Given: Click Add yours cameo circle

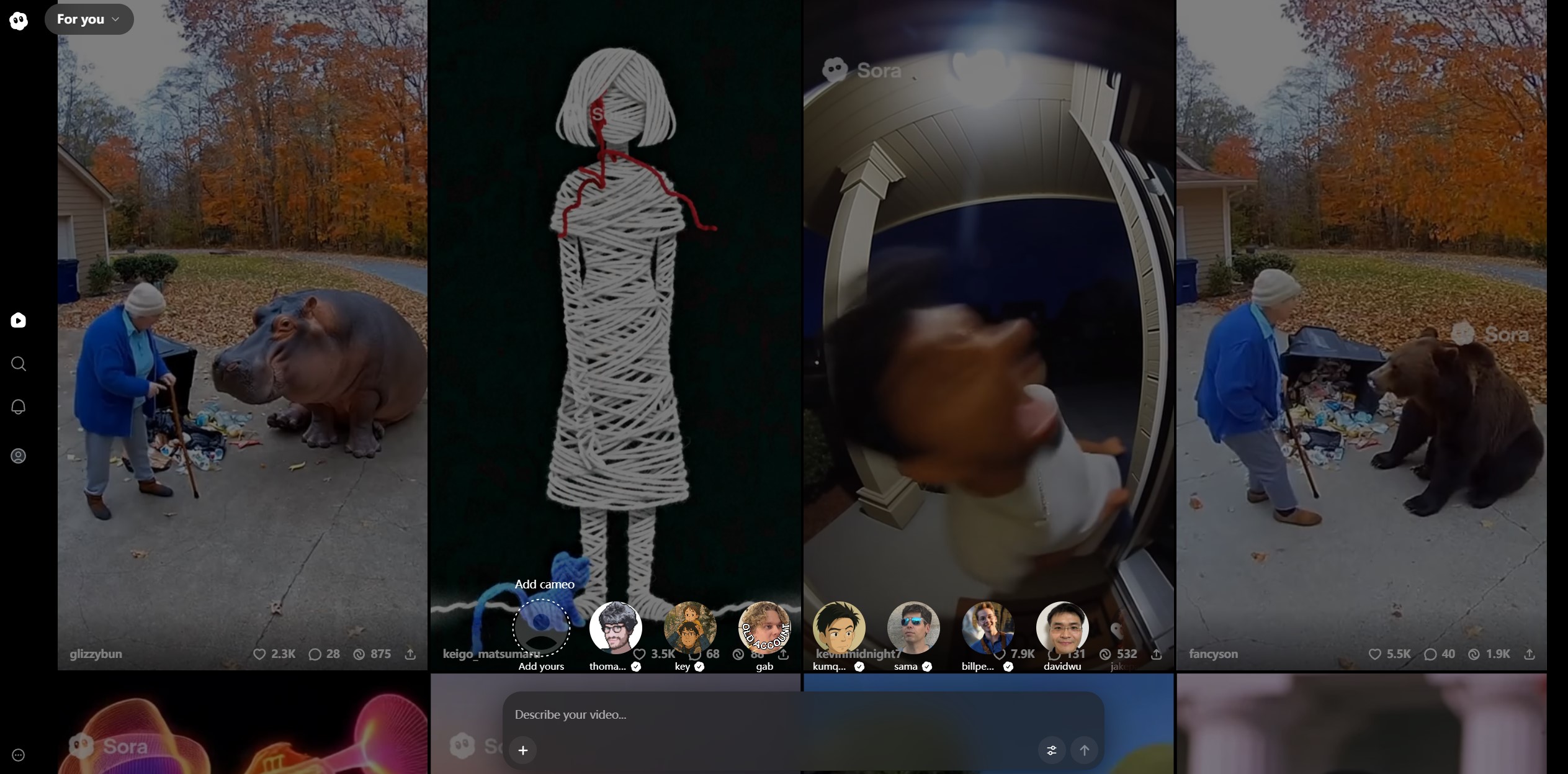Looking at the screenshot, I should pyautogui.click(x=541, y=628).
